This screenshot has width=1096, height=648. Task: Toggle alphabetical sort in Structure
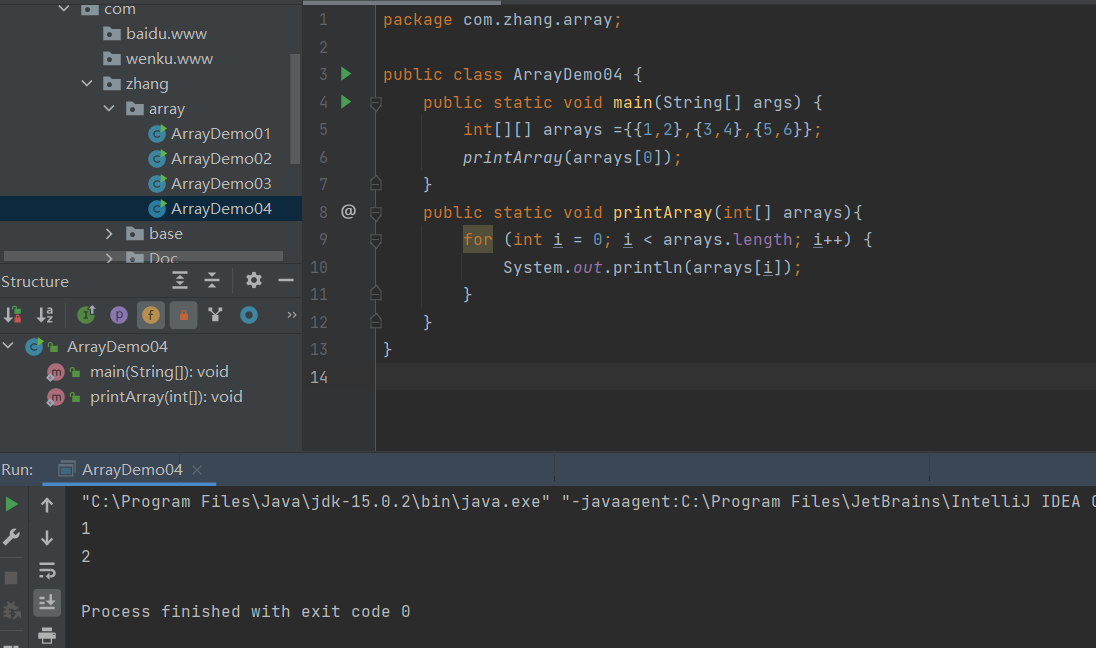[x=45, y=315]
